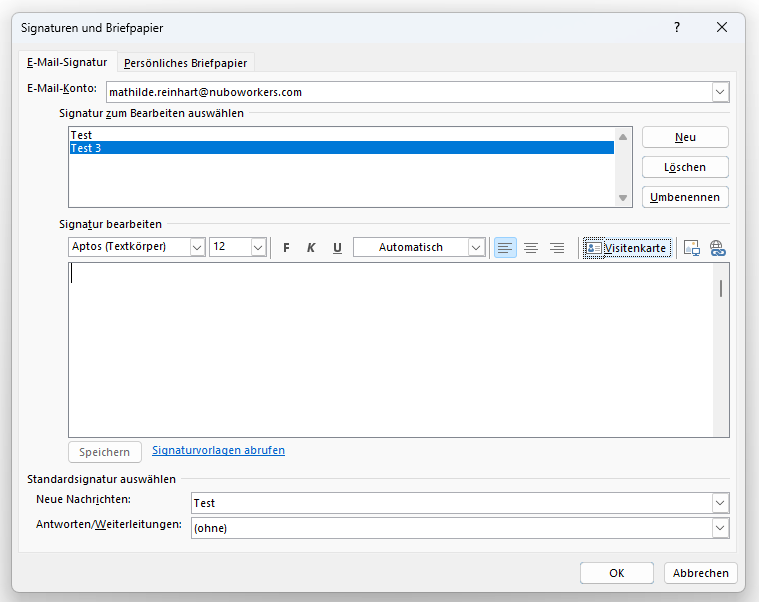
Task: Expand the Antworten/Weiterleitungen signature dropdown
Action: pyautogui.click(x=720, y=528)
